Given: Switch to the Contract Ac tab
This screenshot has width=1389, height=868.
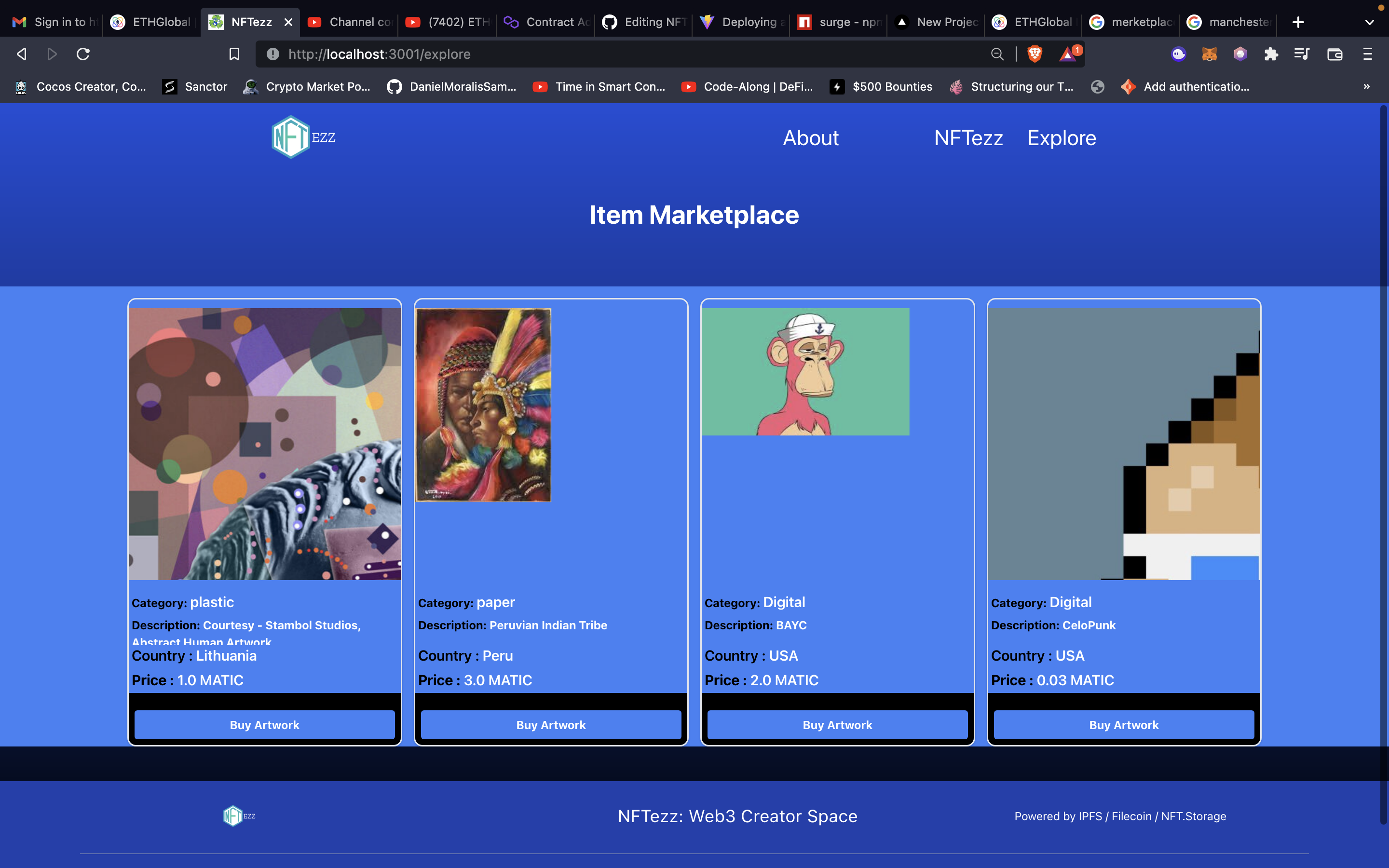Looking at the screenshot, I should point(546,22).
